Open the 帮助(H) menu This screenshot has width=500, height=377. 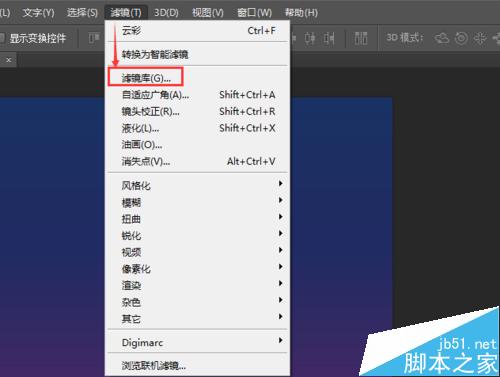click(x=301, y=13)
